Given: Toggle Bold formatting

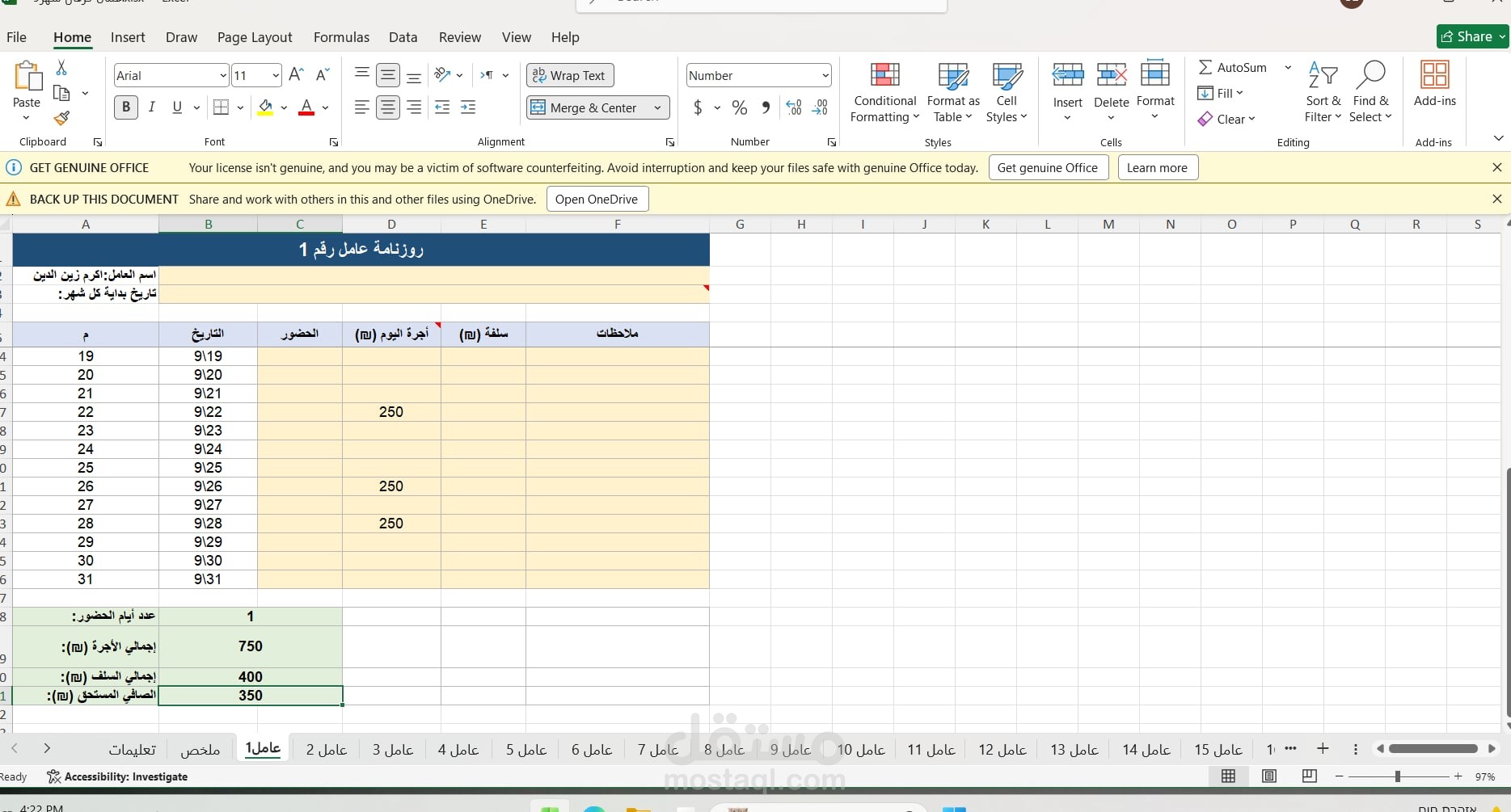Looking at the screenshot, I should click(126, 107).
